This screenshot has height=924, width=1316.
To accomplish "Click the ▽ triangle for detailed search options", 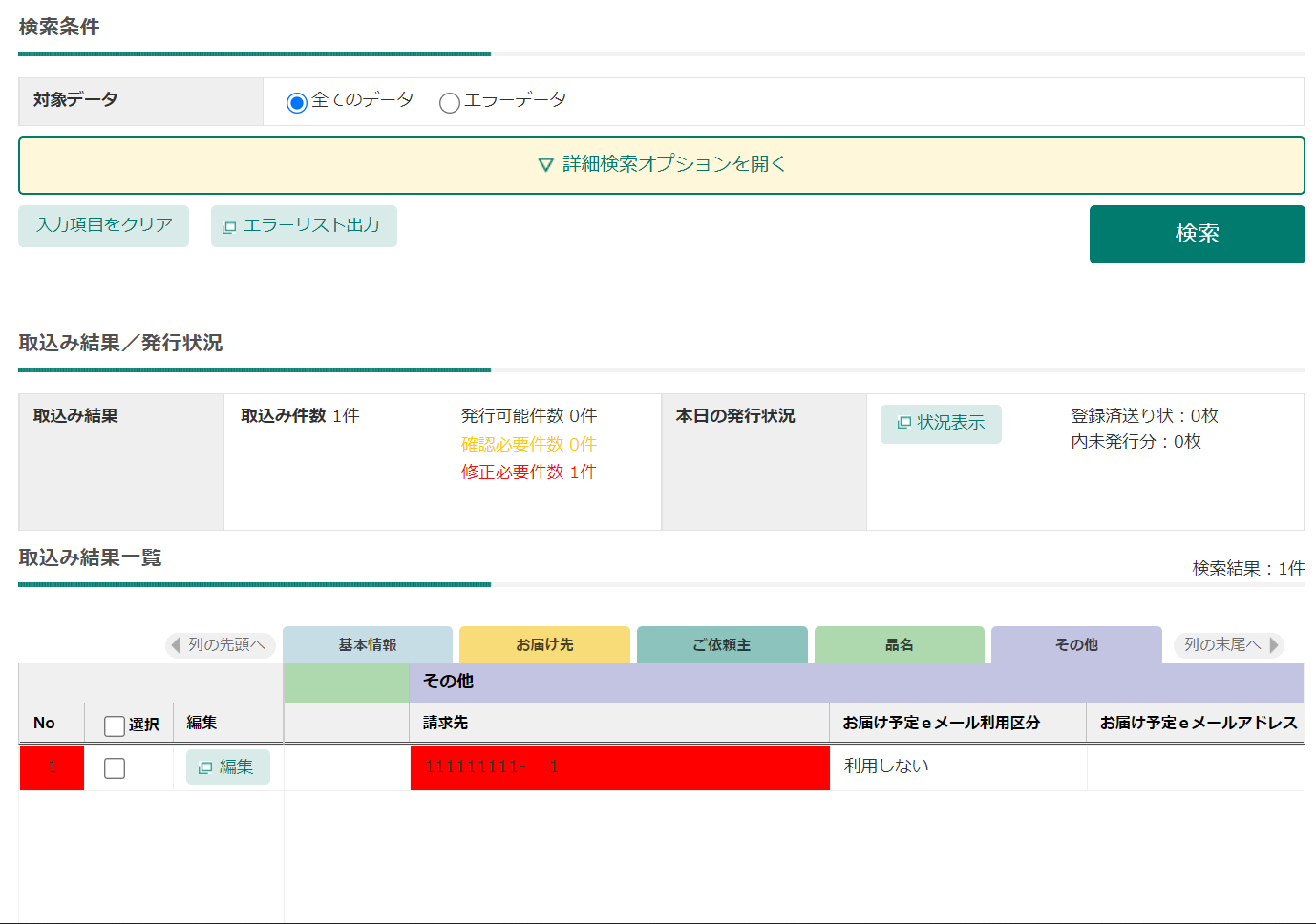I will click(544, 164).
